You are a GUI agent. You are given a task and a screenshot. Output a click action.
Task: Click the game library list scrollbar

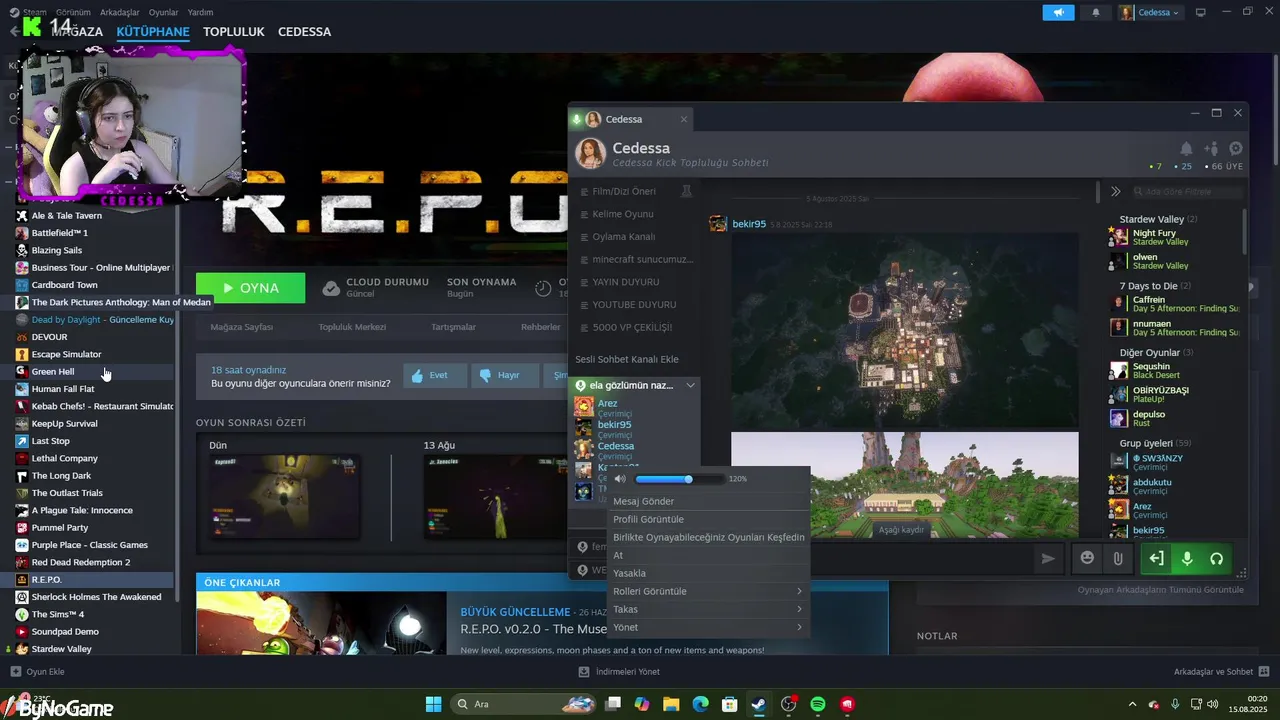178,400
